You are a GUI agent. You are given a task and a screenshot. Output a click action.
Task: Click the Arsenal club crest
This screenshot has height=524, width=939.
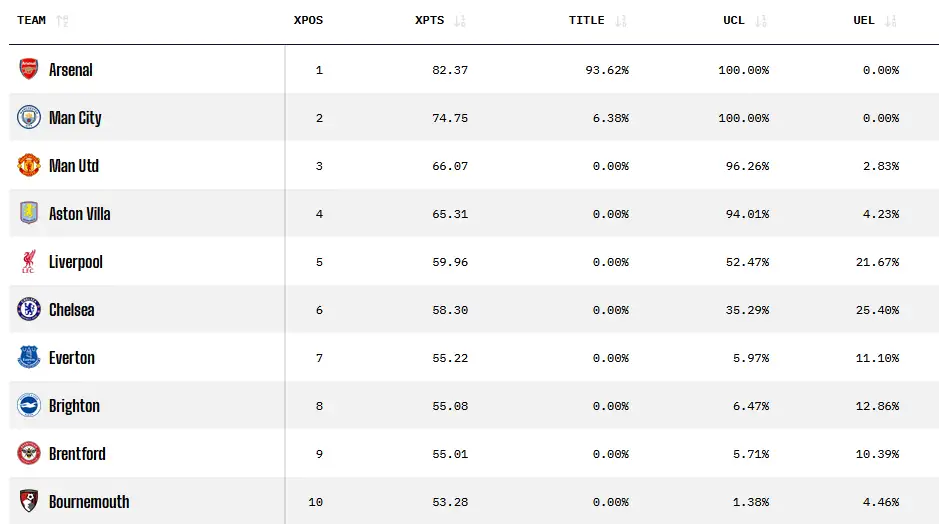pos(29,69)
